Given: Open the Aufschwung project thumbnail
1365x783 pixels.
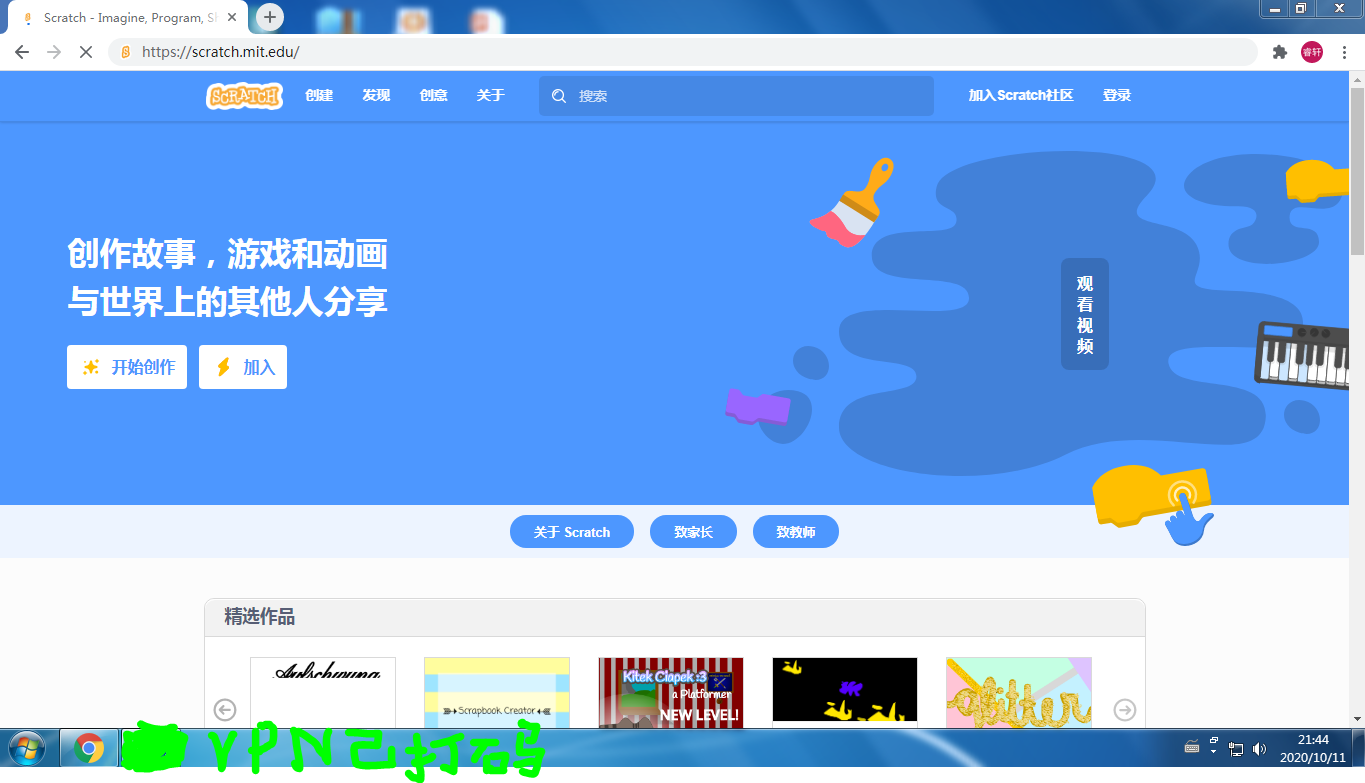Looking at the screenshot, I should point(323,692).
